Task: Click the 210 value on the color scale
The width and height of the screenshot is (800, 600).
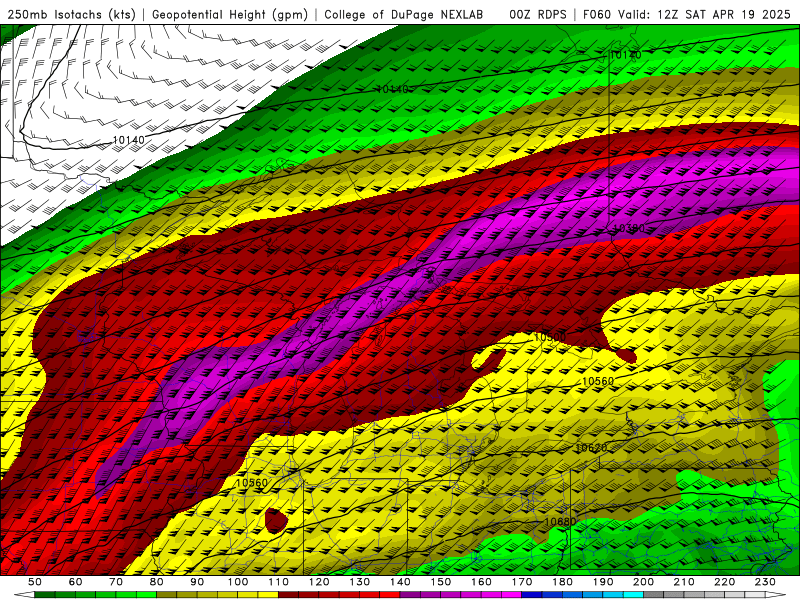Action: [685, 582]
